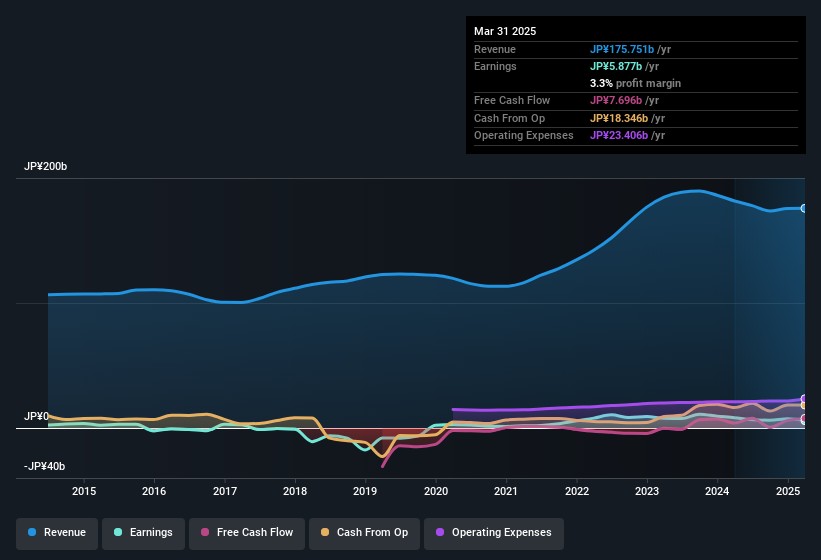Toggle Free Cash Flow legend item

click(x=246, y=533)
